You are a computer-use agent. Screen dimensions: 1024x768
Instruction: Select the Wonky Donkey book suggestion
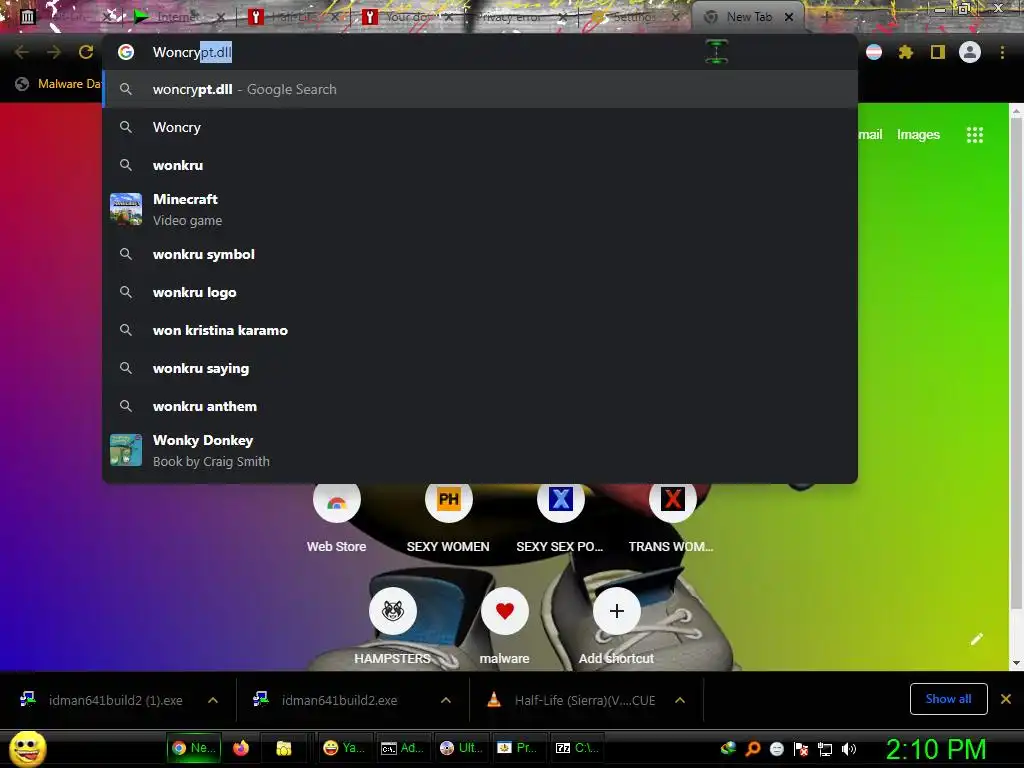pyautogui.click(x=480, y=451)
